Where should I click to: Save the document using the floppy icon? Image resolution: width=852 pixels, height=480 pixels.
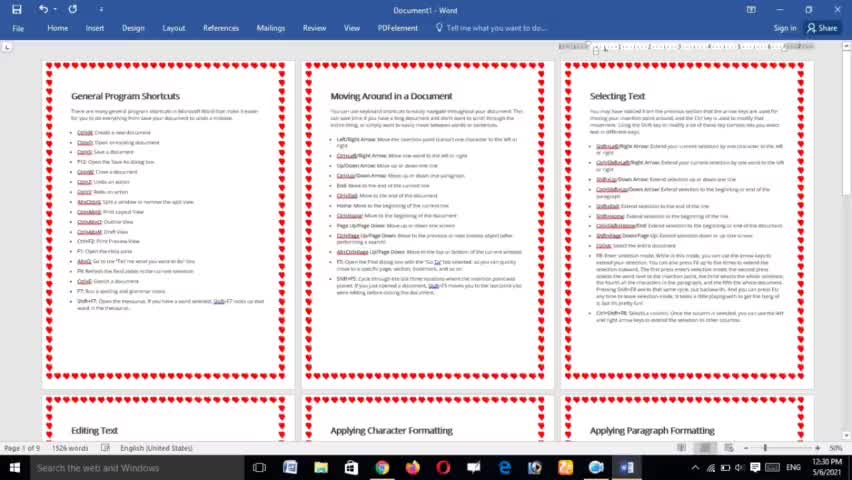pos(17,9)
